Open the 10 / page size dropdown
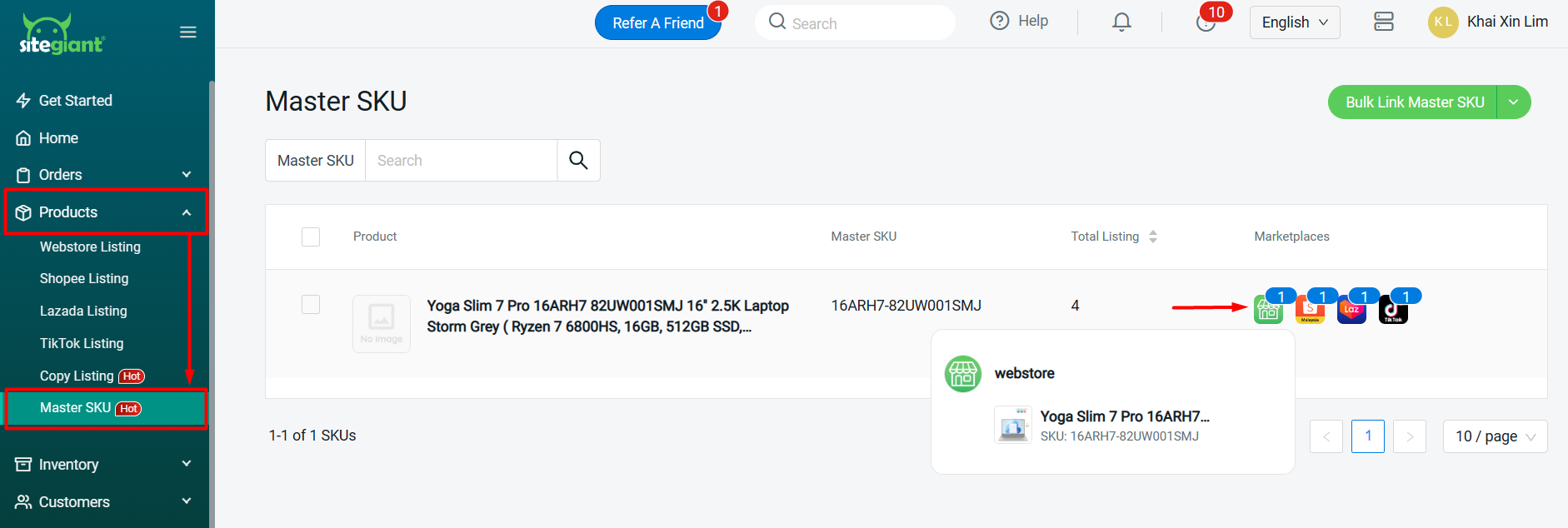 (1495, 436)
